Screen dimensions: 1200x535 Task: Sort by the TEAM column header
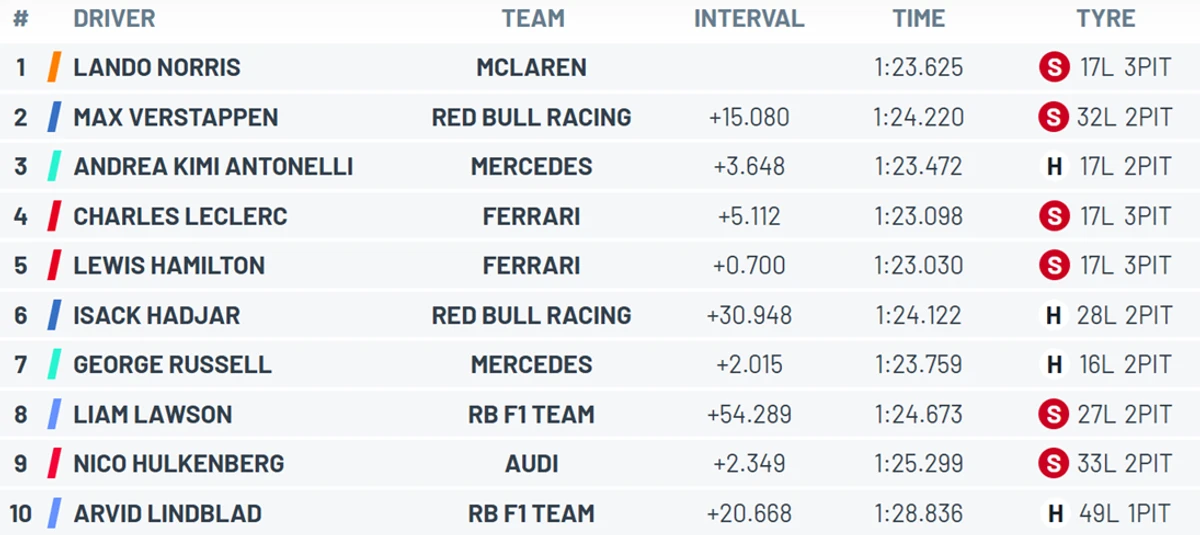click(x=533, y=19)
